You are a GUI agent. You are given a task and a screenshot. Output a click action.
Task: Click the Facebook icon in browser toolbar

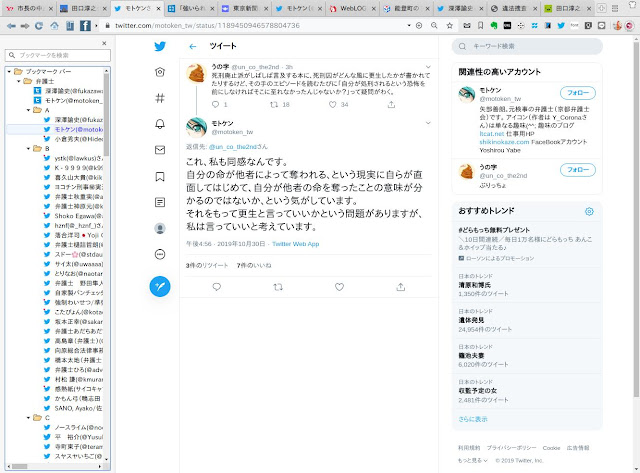click(x=85, y=26)
